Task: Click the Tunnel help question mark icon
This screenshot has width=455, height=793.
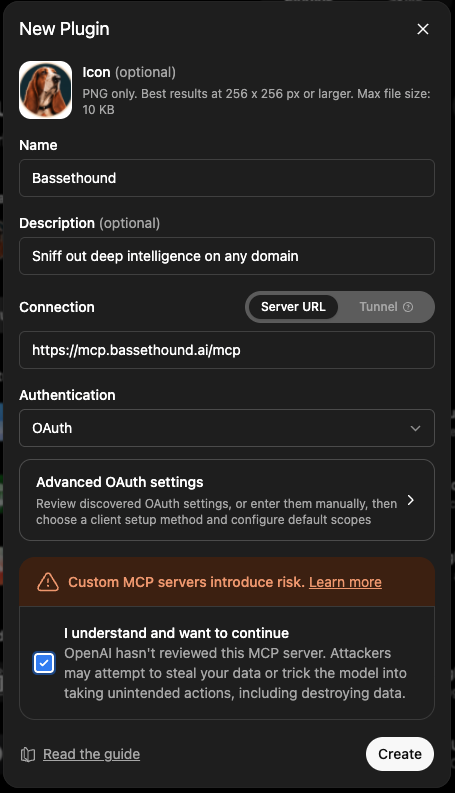Action: 408,307
